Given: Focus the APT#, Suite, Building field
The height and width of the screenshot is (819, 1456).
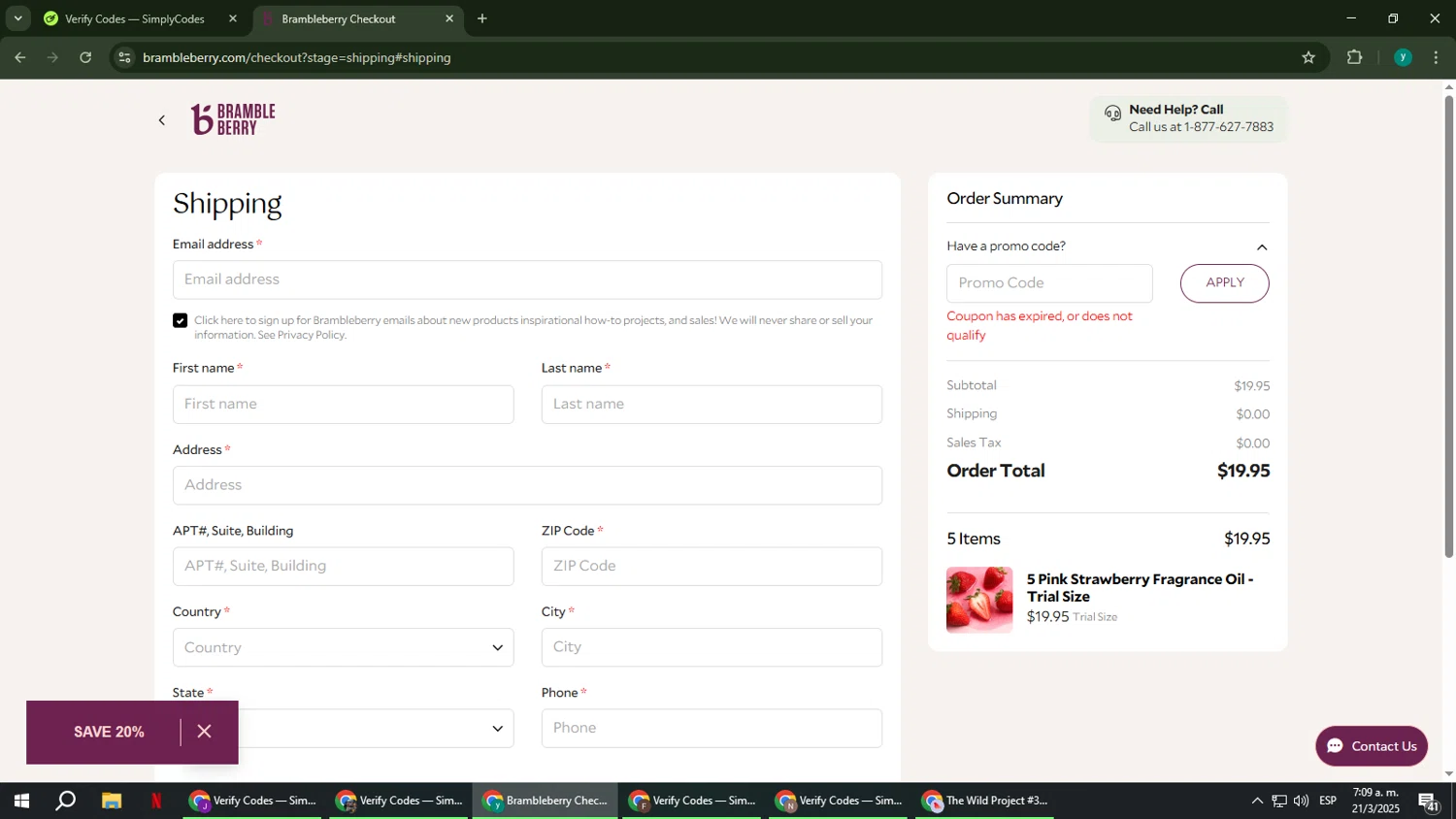Looking at the screenshot, I should pyautogui.click(x=343, y=566).
